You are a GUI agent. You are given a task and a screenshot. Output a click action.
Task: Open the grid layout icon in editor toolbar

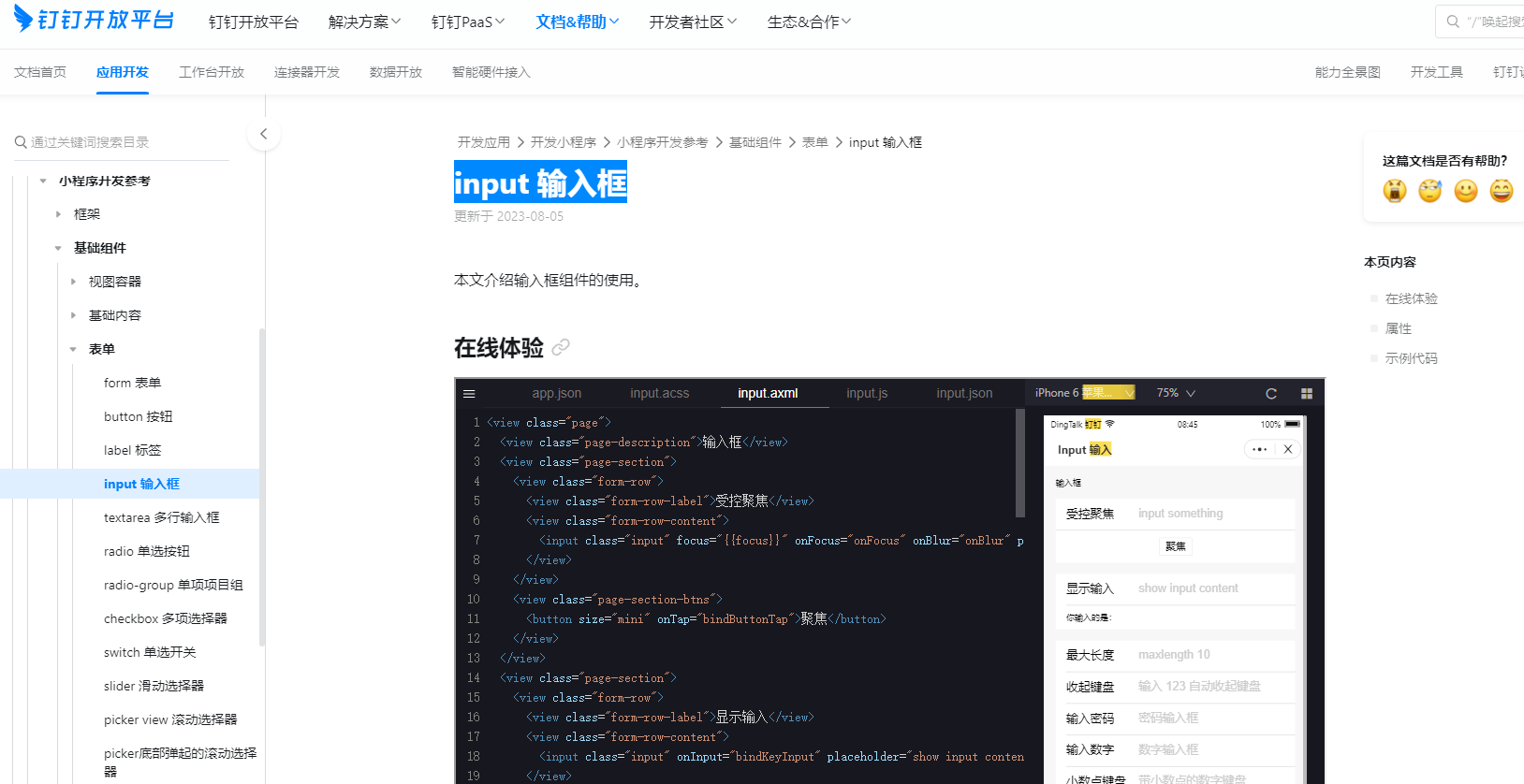[x=1307, y=394]
